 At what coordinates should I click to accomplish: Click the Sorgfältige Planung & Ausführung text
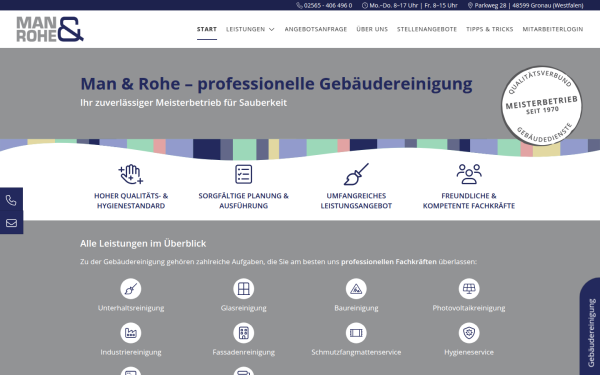[243, 201]
